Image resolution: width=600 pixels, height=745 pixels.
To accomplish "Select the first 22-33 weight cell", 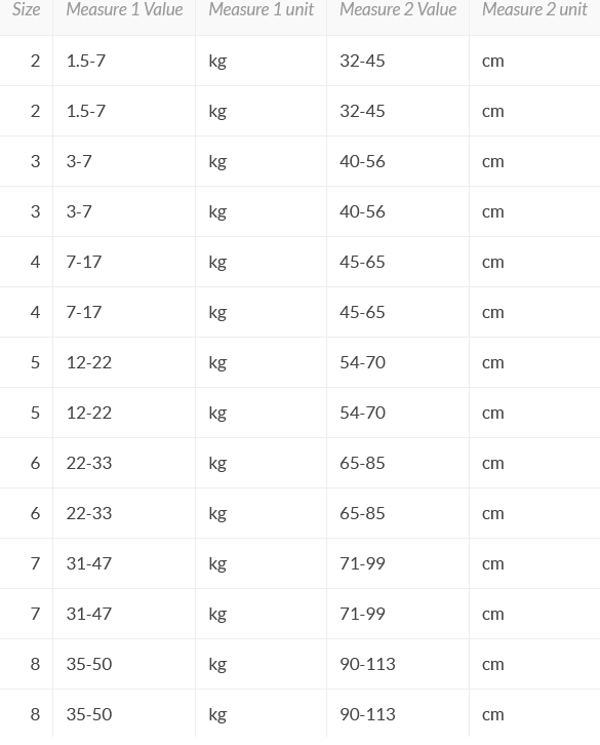I will pos(89,463).
